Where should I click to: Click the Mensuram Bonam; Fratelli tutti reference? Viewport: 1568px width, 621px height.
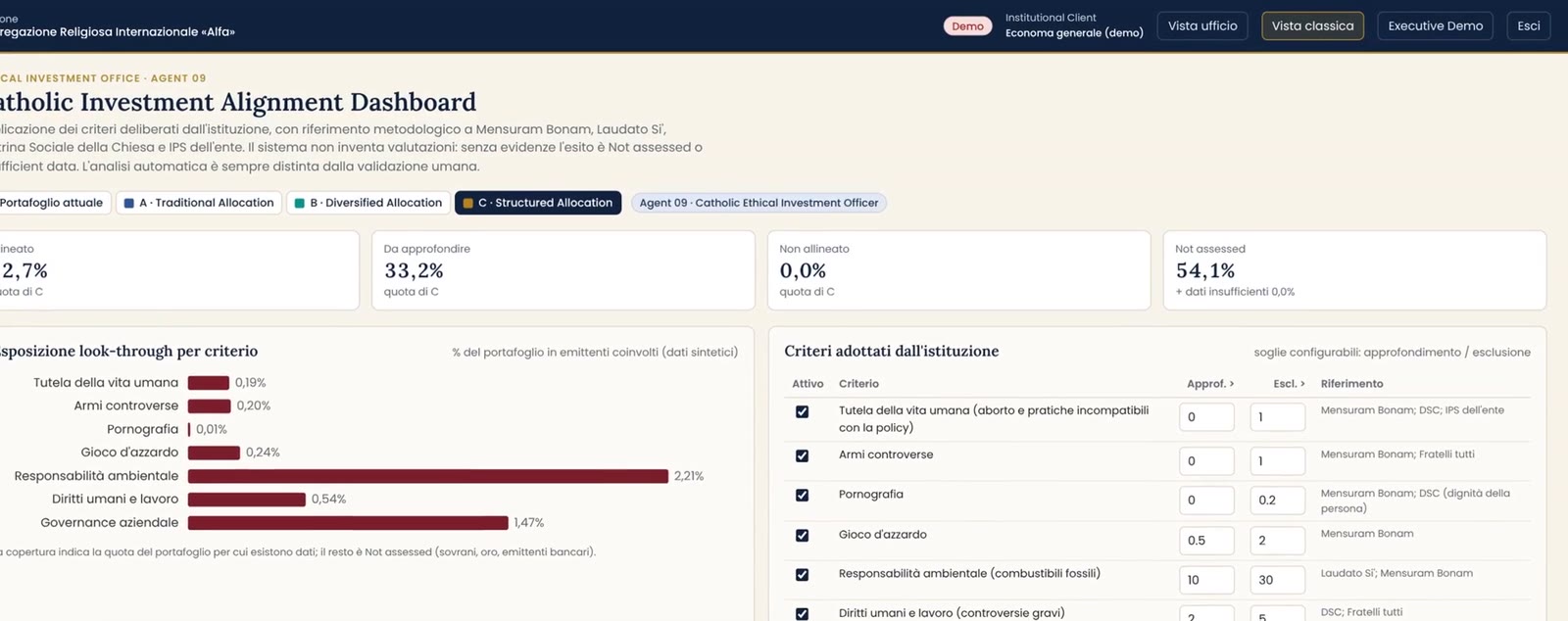1397,454
